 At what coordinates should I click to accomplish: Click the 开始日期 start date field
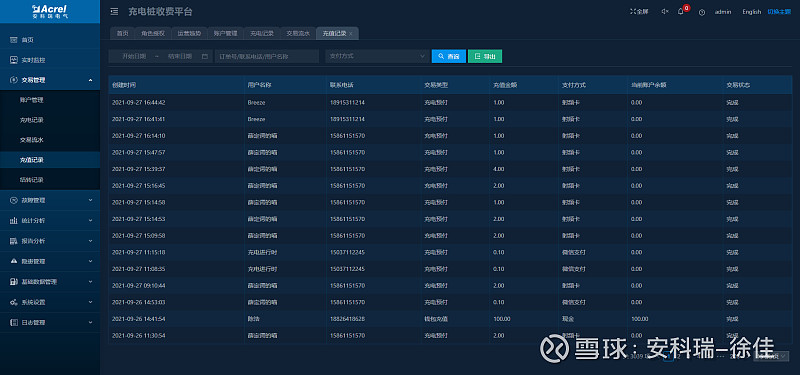(x=134, y=57)
